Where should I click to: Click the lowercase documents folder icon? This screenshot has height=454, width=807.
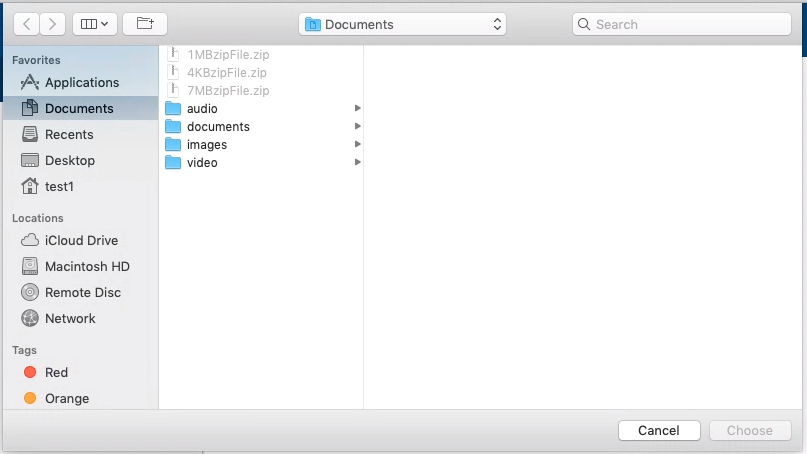tap(173, 126)
